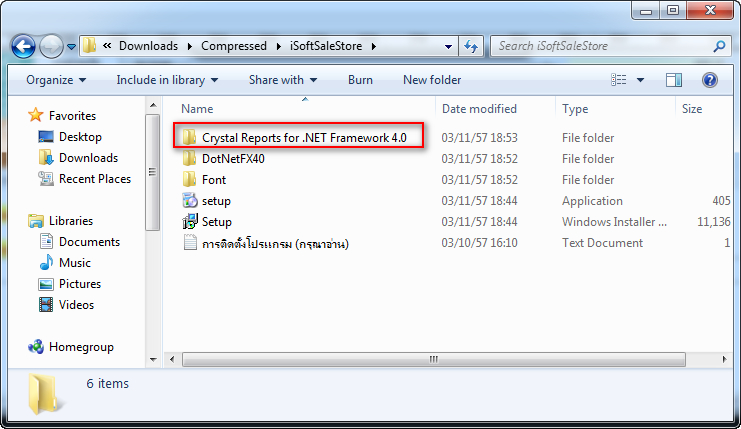This screenshot has width=741, height=429.
Task: Select Setup Windows Installer package
Action: point(216,222)
